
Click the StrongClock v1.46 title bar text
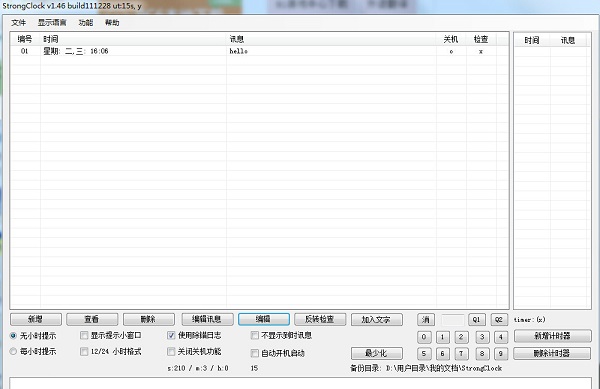coord(72,6)
